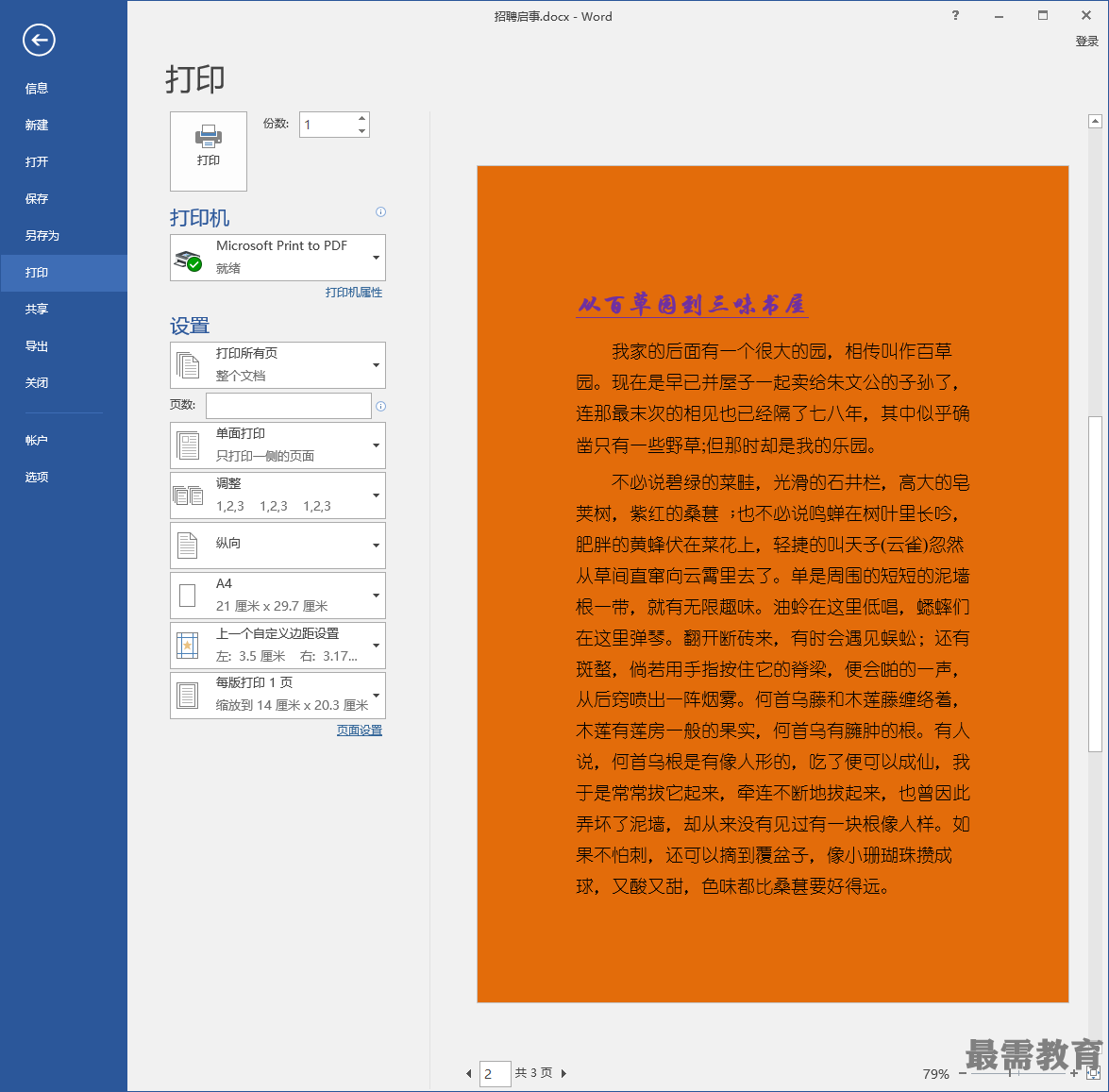Select 共享 in the backstage menu

(63, 309)
